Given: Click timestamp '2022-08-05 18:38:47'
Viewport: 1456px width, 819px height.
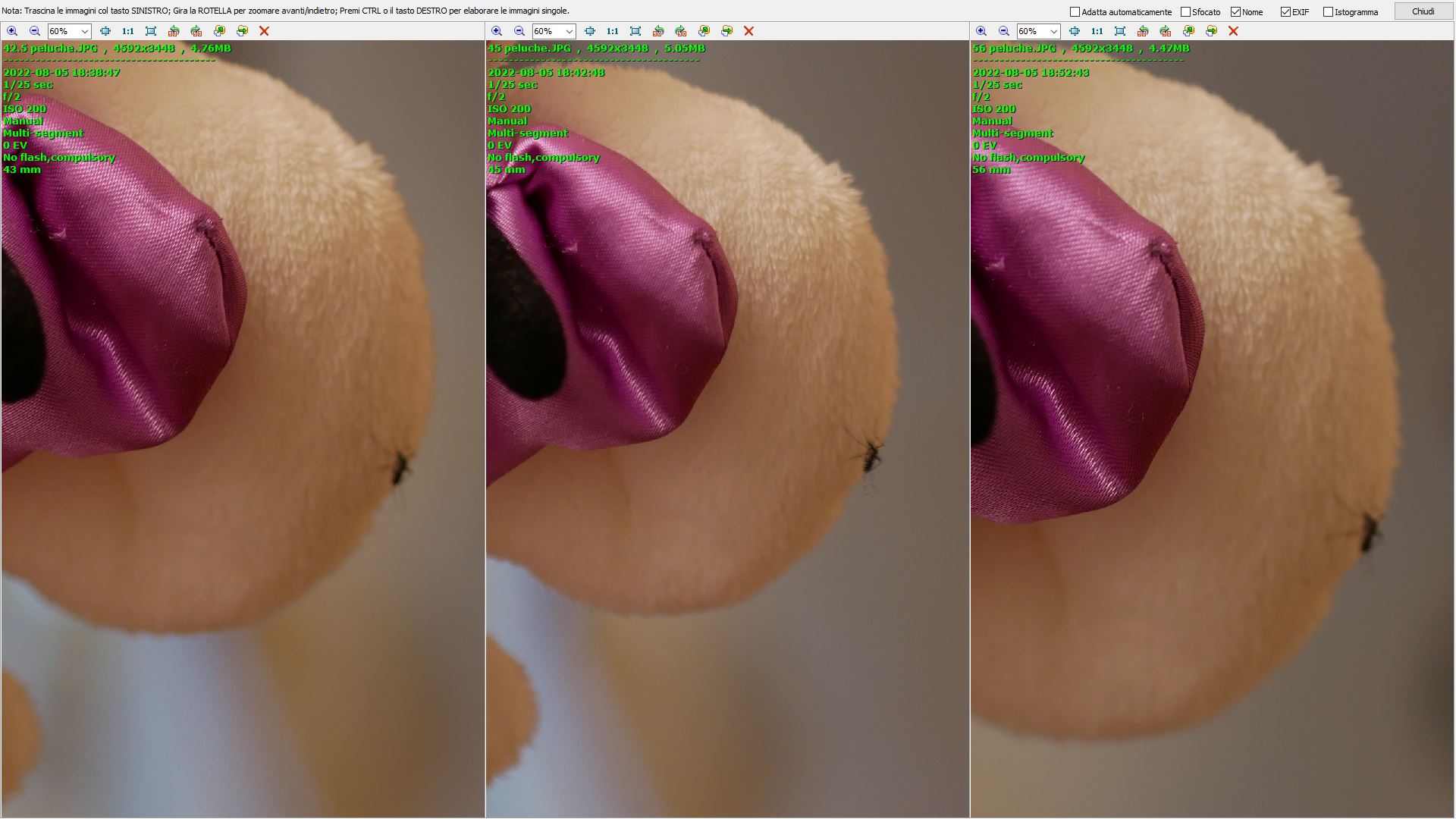Looking at the screenshot, I should tap(61, 73).
